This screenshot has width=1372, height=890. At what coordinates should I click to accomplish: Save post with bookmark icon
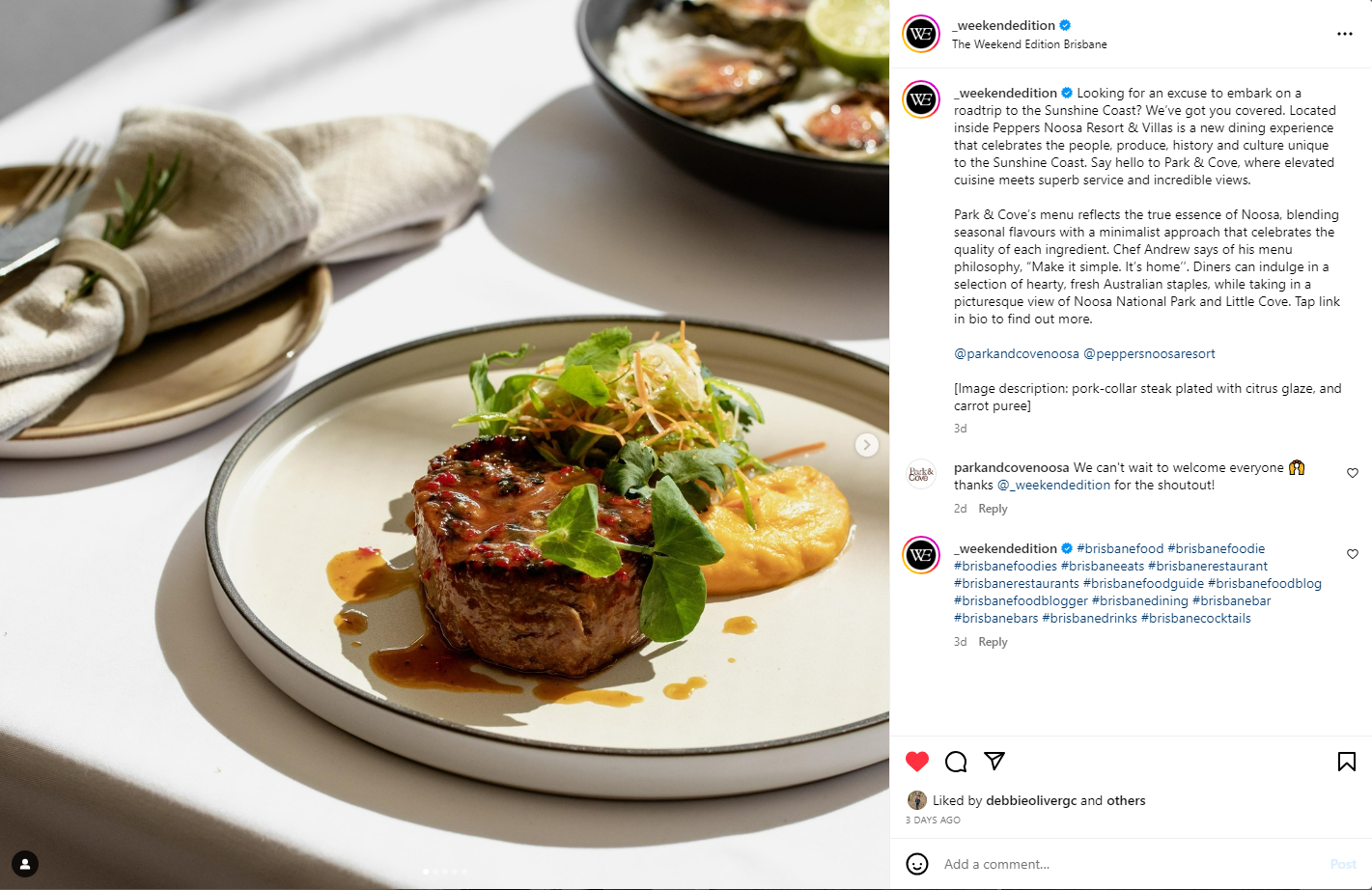[x=1347, y=762]
